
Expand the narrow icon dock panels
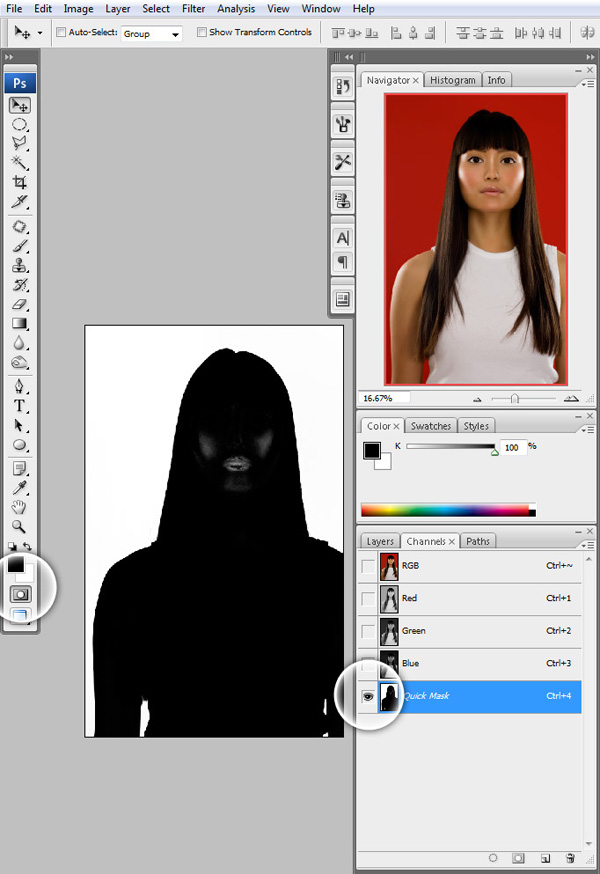[349, 57]
